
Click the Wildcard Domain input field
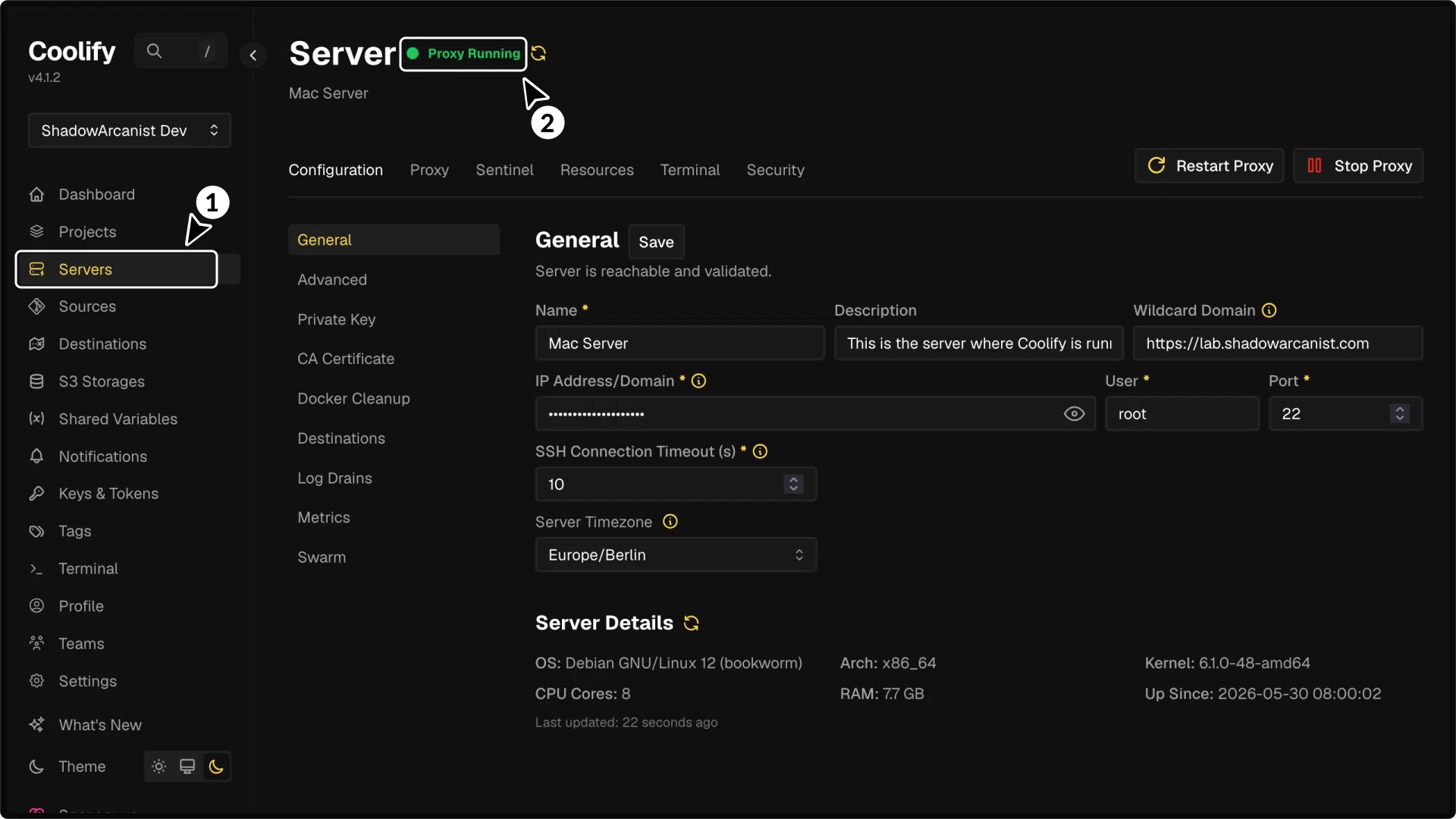pos(1278,344)
